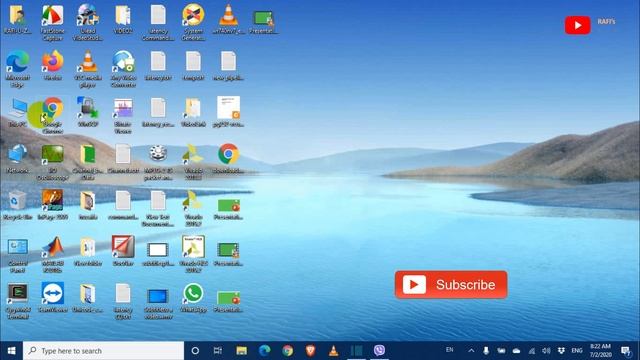Launch the WinSCP shortcut
Image resolution: width=640 pixels, height=360 pixels.
click(87, 112)
